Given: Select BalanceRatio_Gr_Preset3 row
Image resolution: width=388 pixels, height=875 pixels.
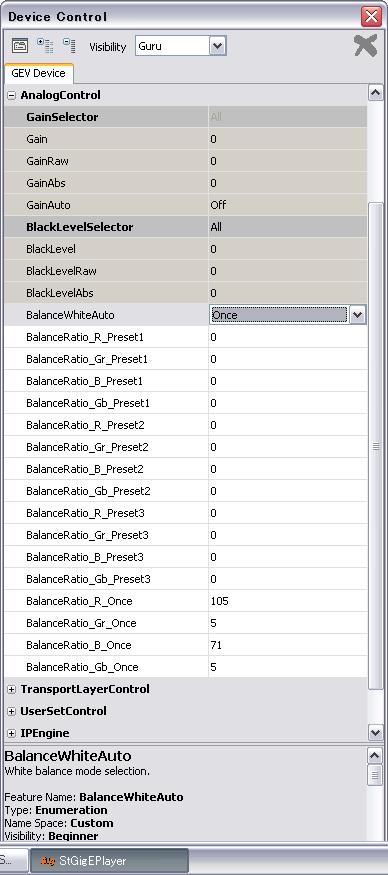Looking at the screenshot, I should [185, 535].
